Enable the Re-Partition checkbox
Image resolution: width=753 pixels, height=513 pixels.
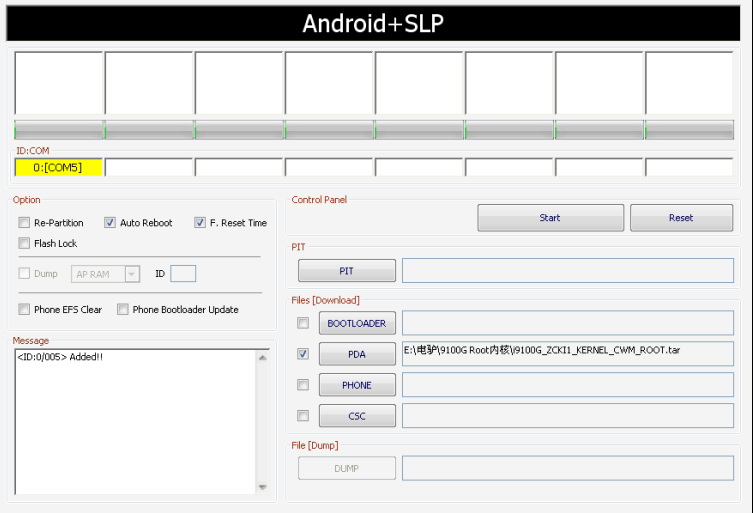tap(24, 222)
